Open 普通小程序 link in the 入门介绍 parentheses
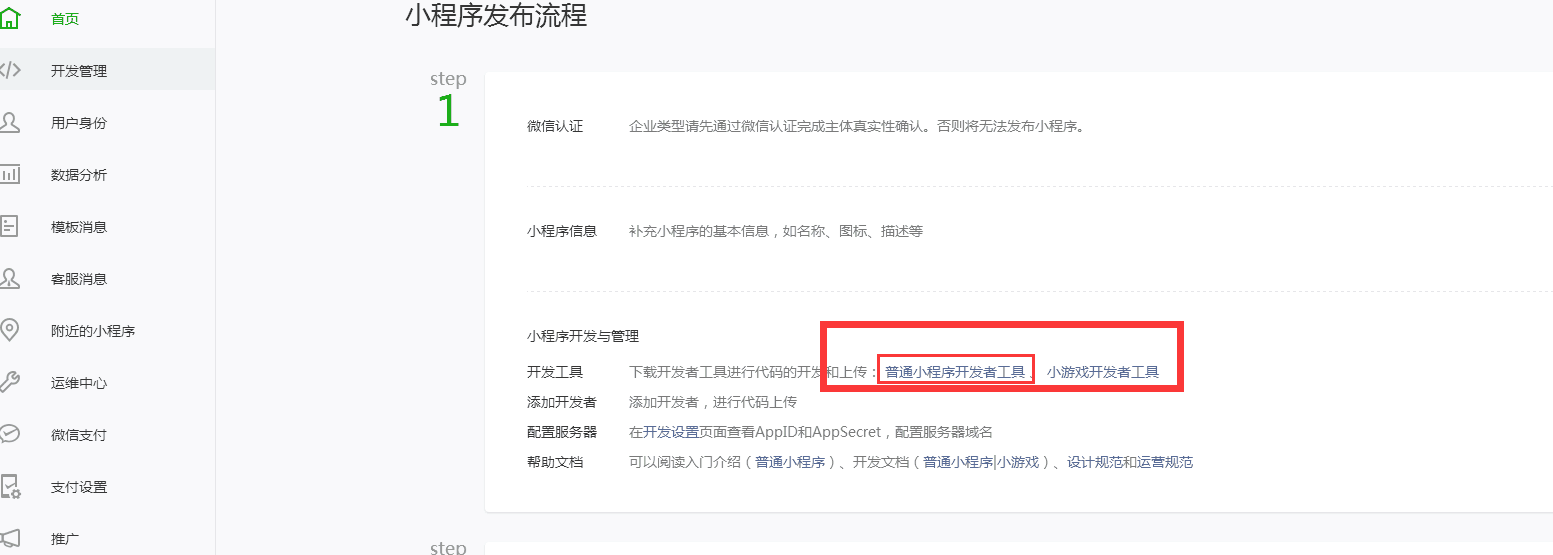This screenshot has height=555, width=1553. [x=789, y=462]
